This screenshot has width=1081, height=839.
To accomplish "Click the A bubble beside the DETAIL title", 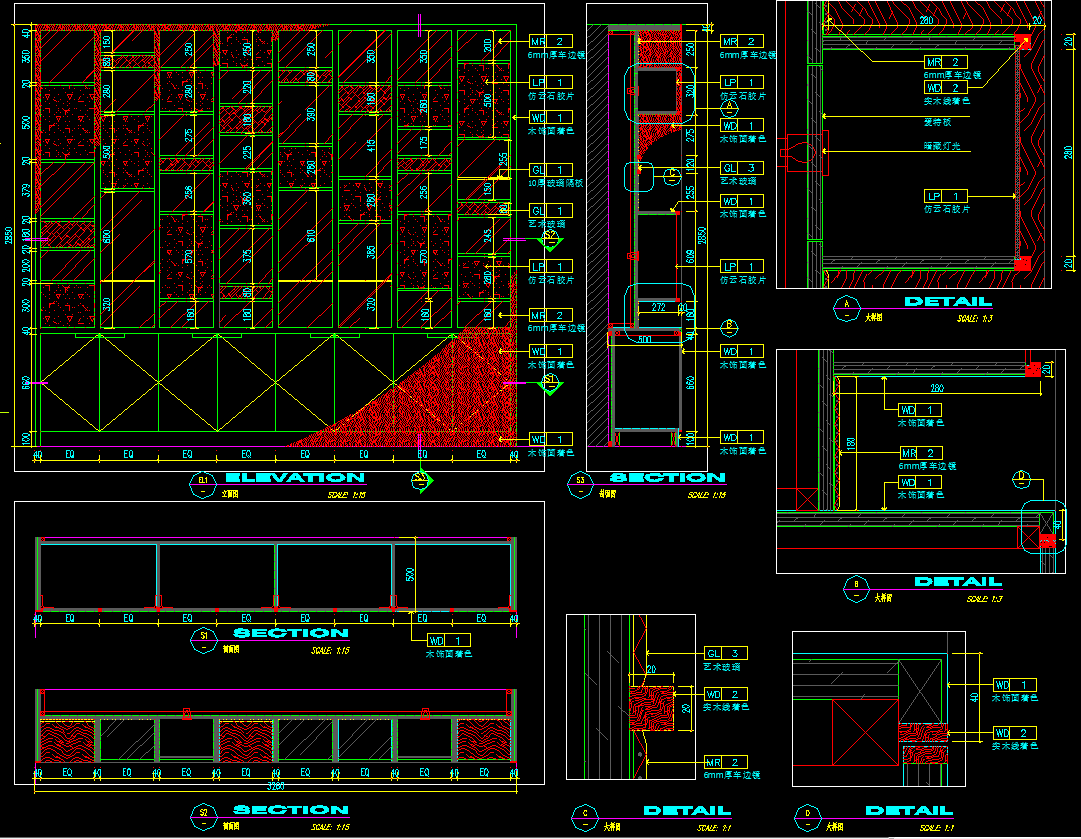I will [847, 304].
